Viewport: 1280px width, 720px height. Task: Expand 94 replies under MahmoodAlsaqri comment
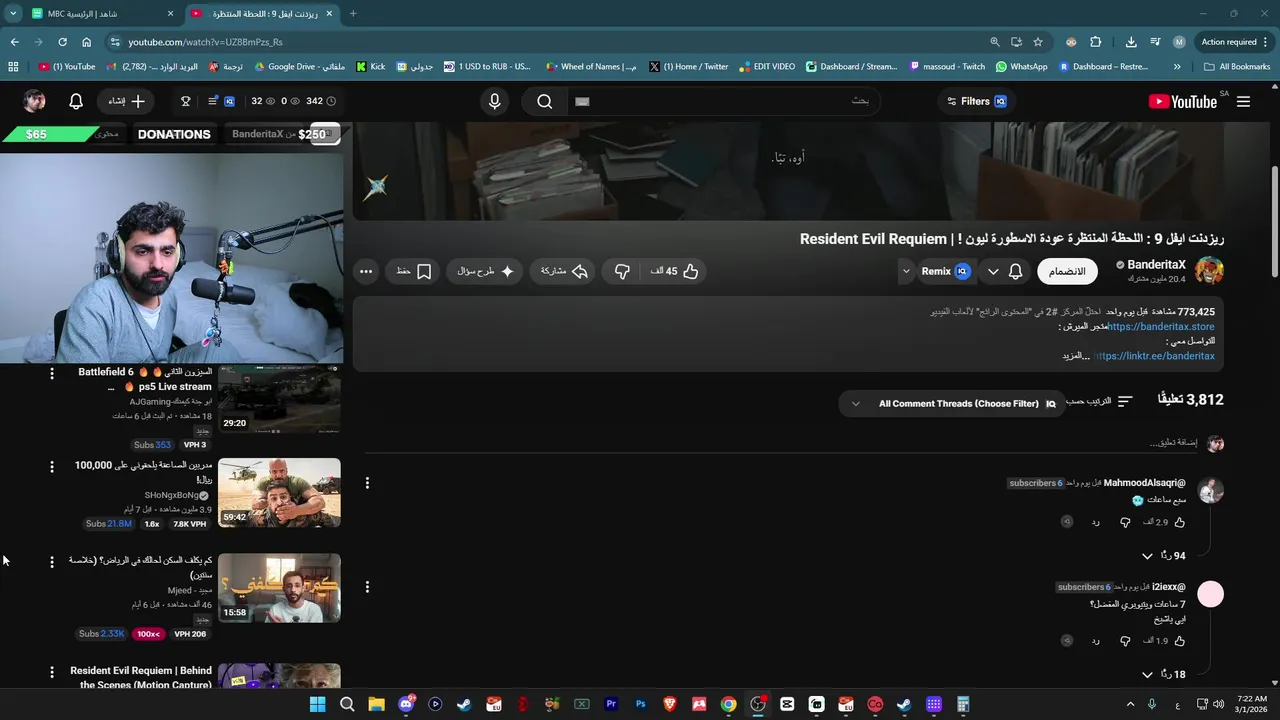1163,556
